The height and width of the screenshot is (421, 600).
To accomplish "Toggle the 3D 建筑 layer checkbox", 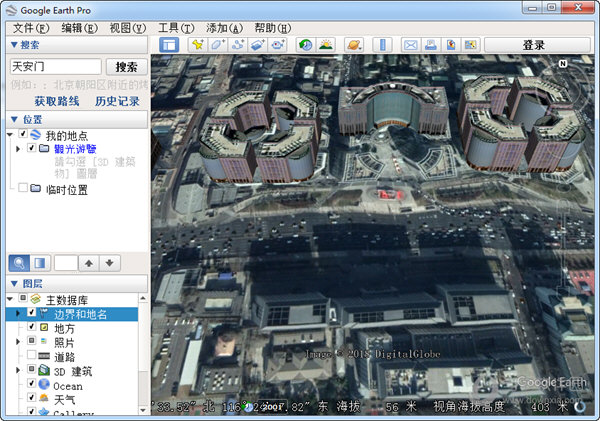I will tap(32, 369).
